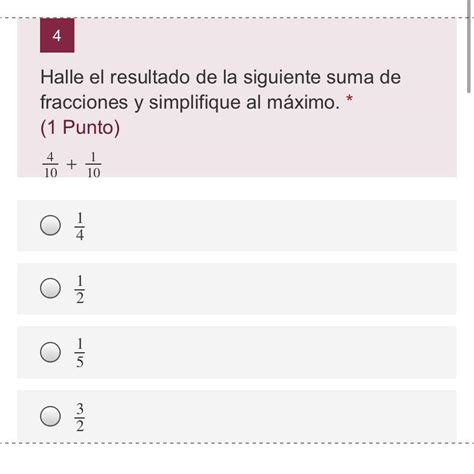474x474 pixels.
Task: Select the radio button for 1/4
Action: click(50, 225)
